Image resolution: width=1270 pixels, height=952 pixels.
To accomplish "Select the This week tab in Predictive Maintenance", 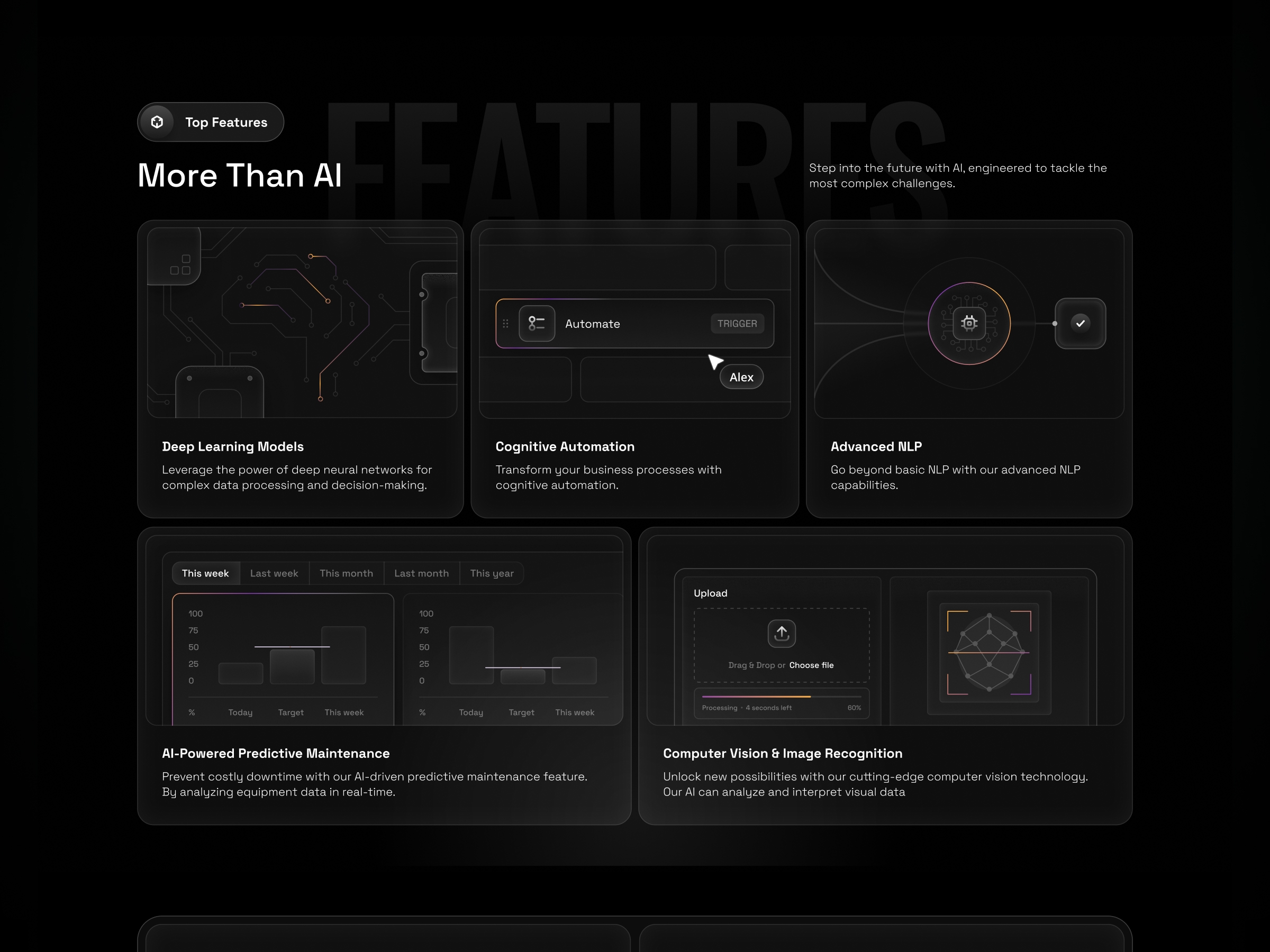I will (x=205, y=573).
